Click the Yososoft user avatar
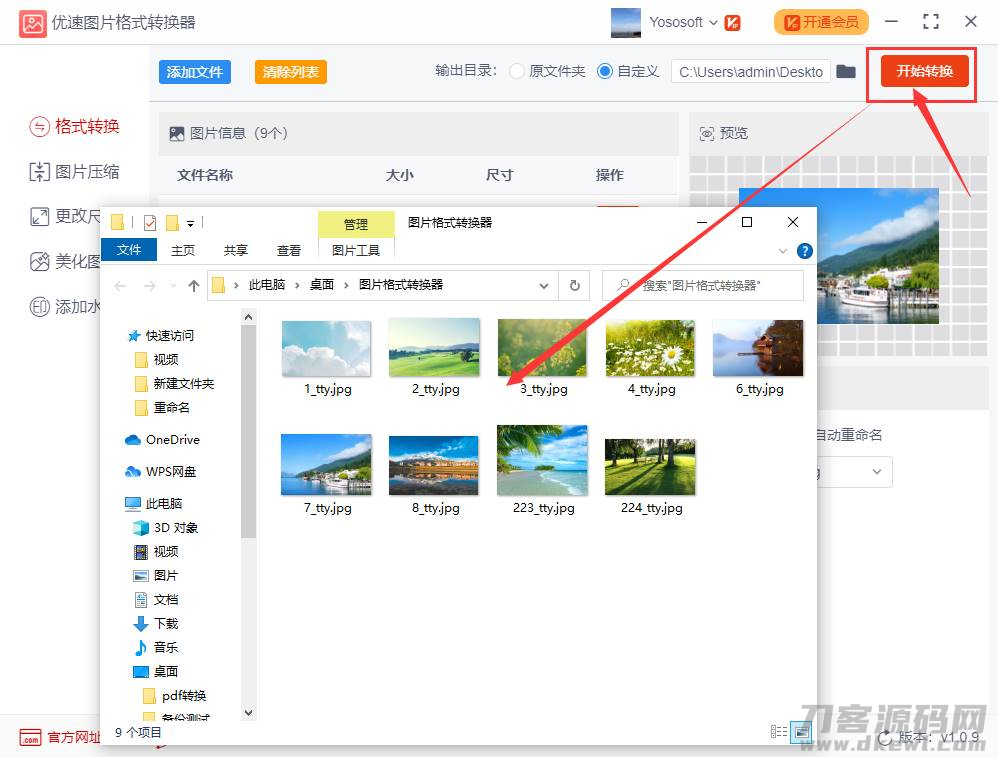 (x=626, y=22)
